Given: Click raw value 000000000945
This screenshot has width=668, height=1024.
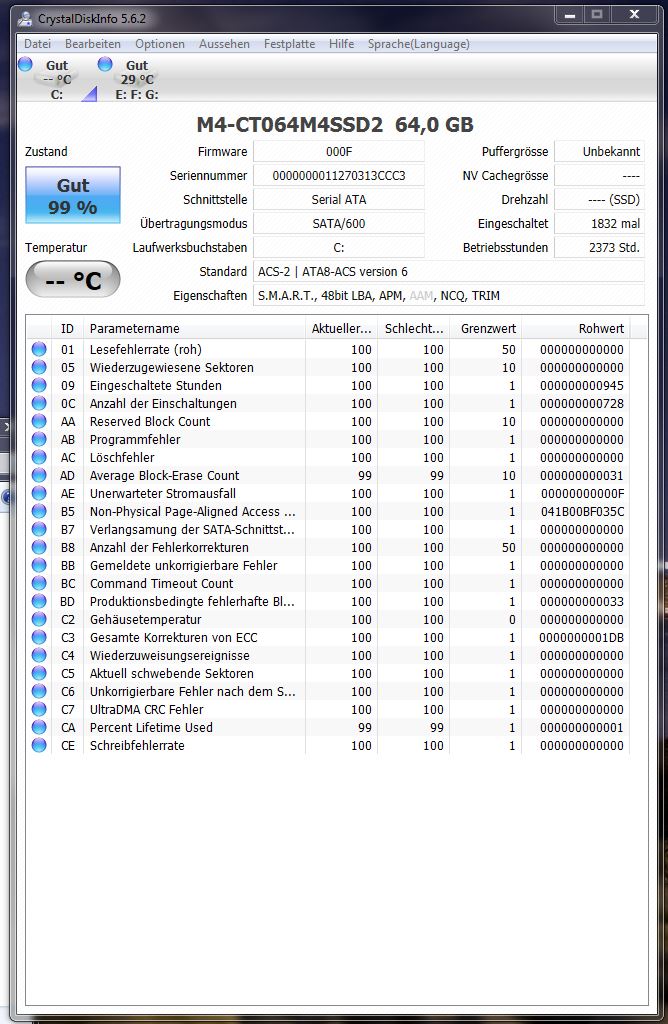Looking at the screenshot, I should click(582, 385).
